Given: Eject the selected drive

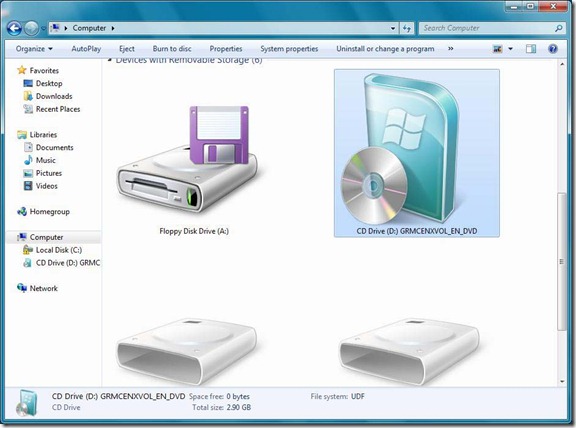Looking at the screenshot, I should pos(127,48).
